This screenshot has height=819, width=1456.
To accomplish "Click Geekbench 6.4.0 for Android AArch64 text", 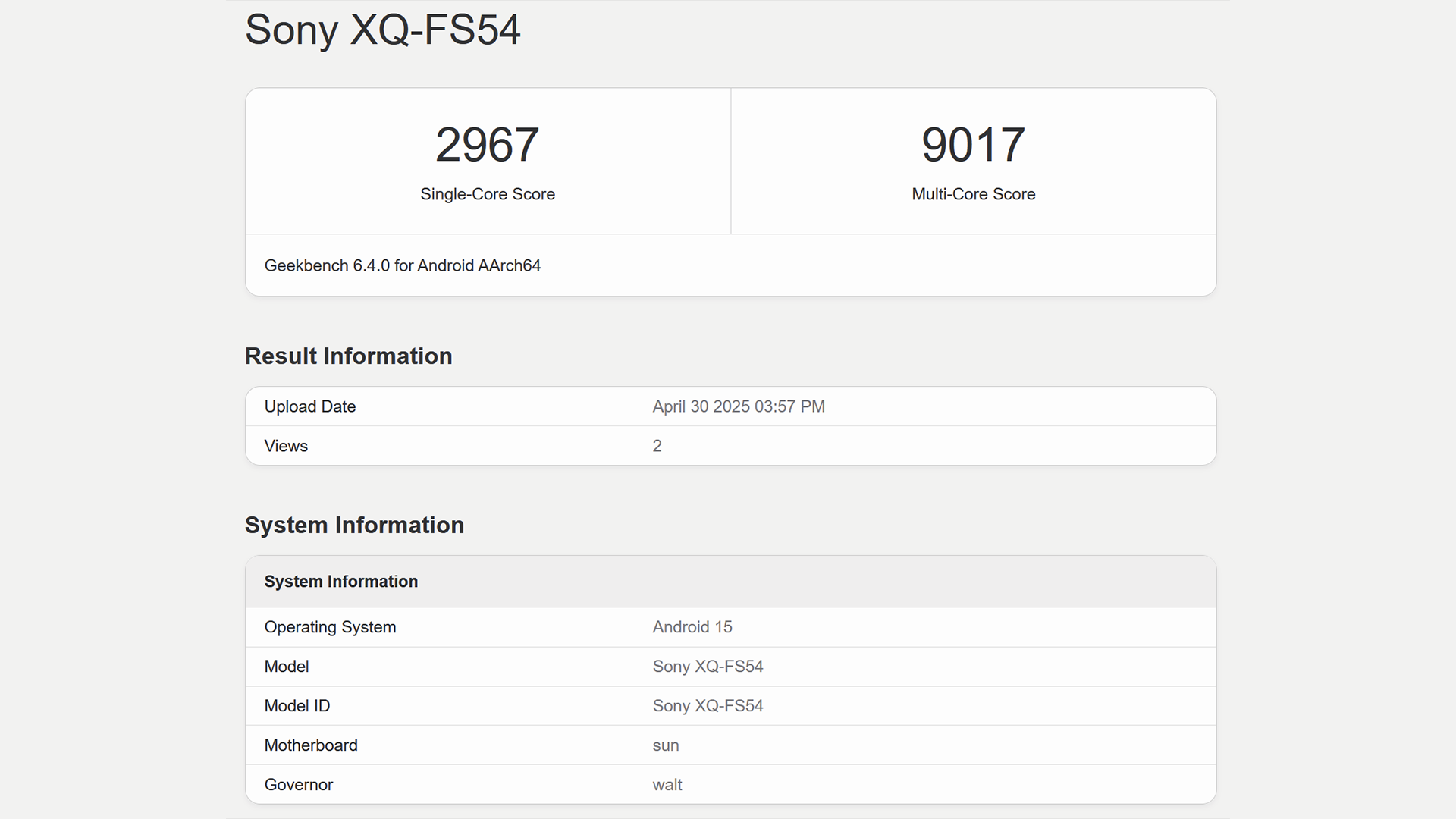I will coord(402,265).
